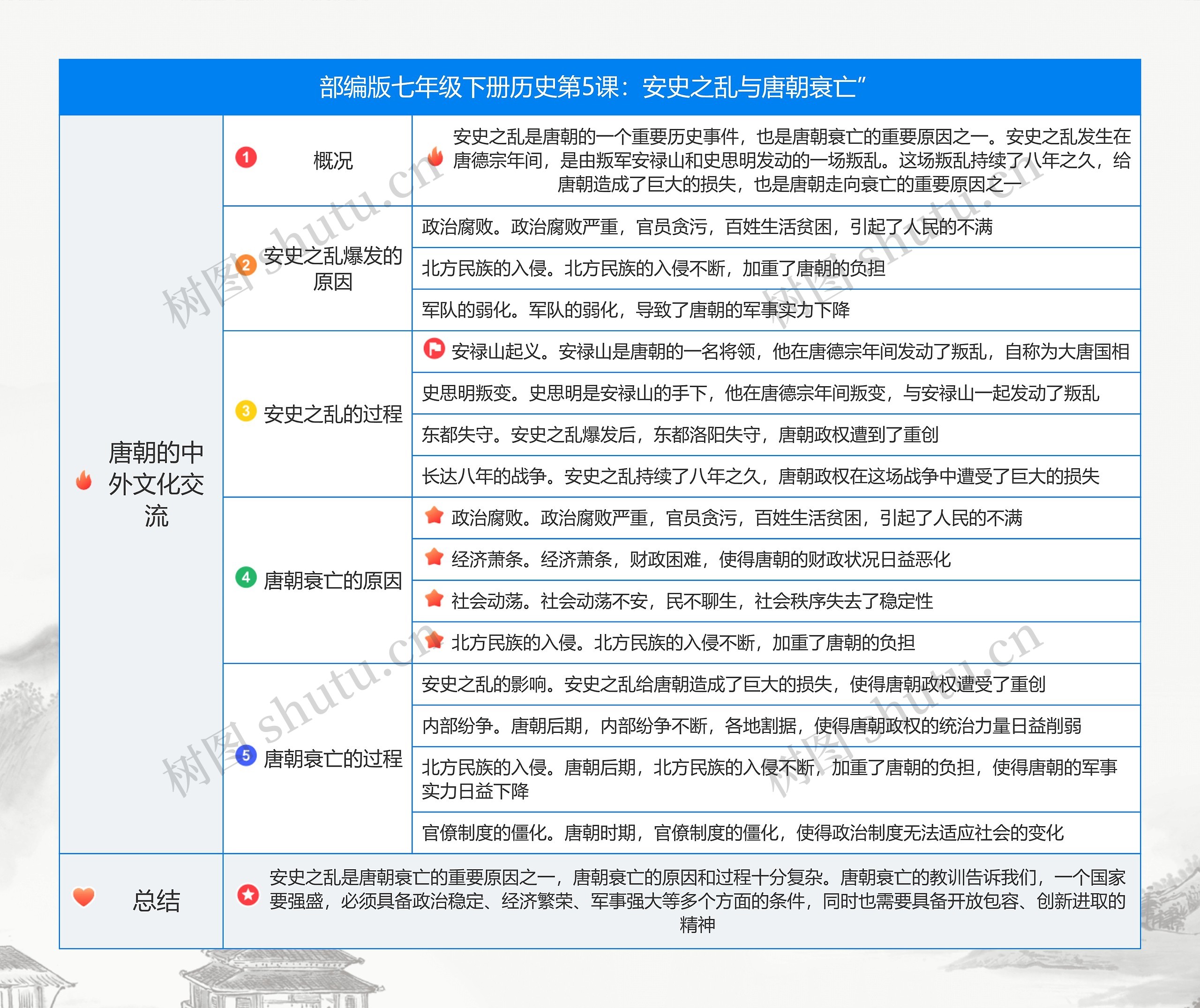The height and width of the screenshot is (1008, 1200).
Task: Click the flame icon in the 概况 description cell
Action: (x=435, y=157)
